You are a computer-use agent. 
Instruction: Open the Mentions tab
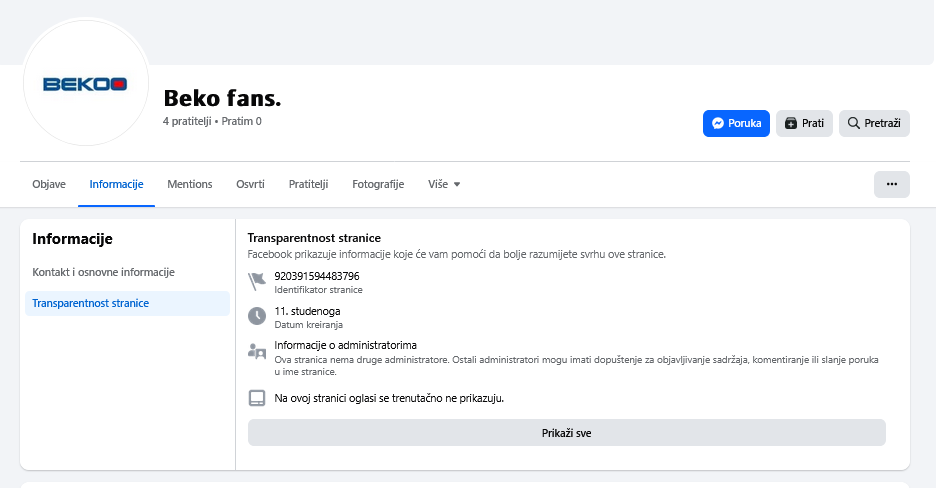[190, 184]
